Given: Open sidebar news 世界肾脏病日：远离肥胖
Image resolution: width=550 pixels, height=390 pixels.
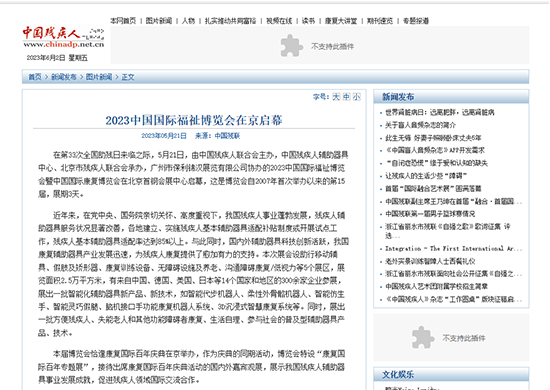Looking at the screenshot, I should pyautogui.click(x=440, y=112).
